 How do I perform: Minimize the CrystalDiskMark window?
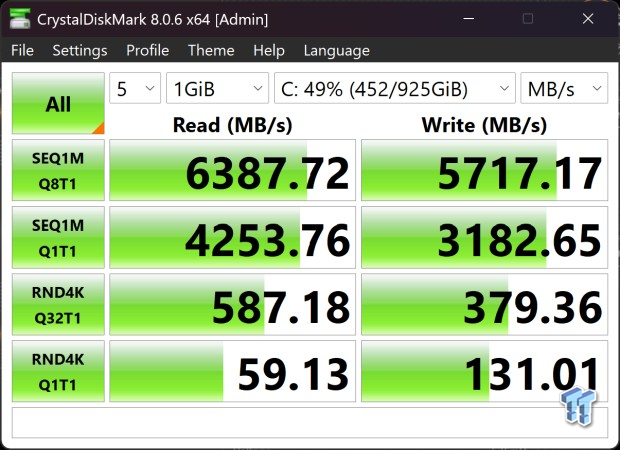[x=469, y=19]
